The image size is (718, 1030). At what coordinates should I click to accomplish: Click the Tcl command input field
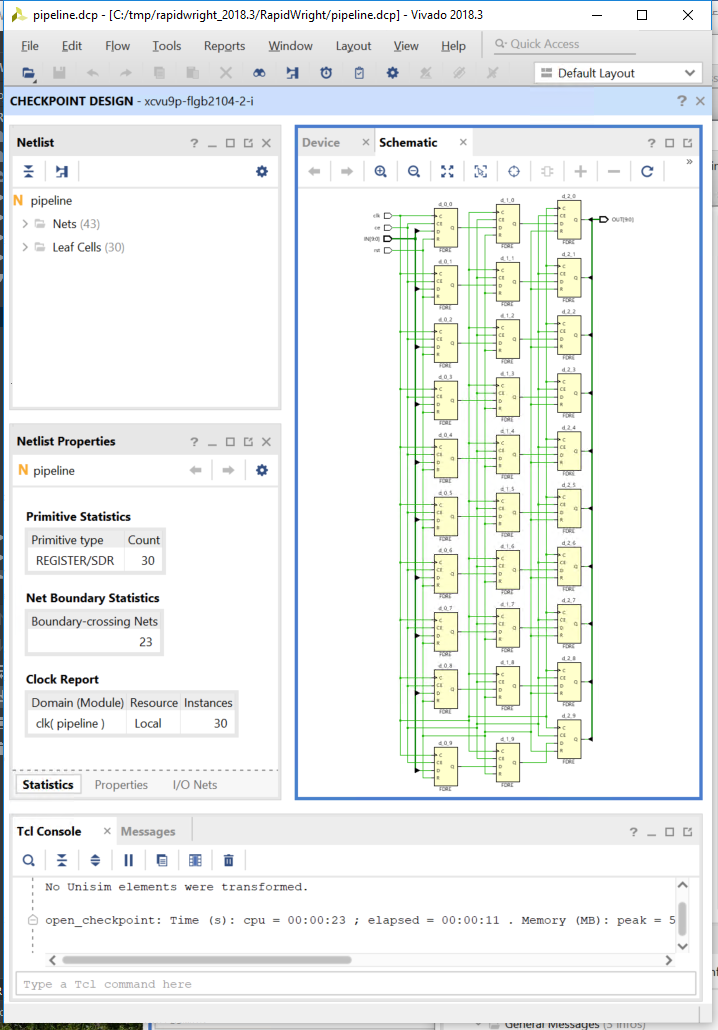coord(355,984)
